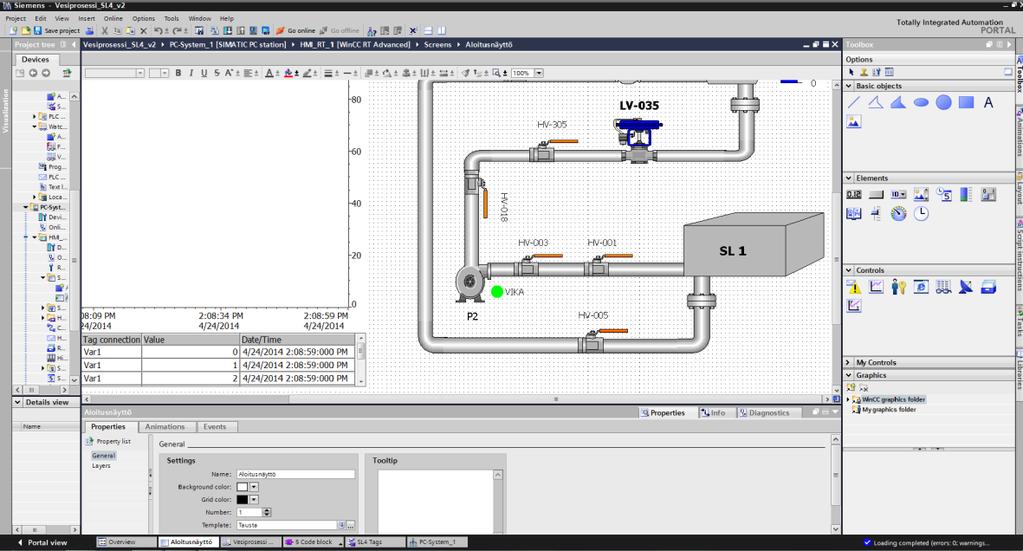Switch to the Animations tab
Image resolution: width=1023 pixels, height=551 pixels.
[x=164, y=426]
